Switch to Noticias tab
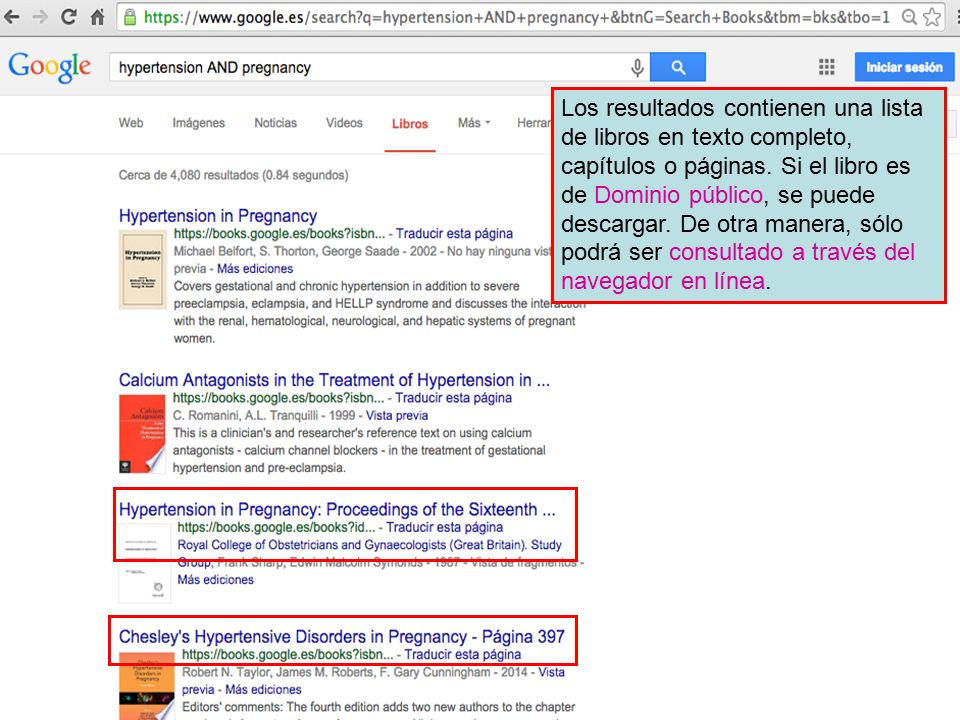 pos(276,123)
